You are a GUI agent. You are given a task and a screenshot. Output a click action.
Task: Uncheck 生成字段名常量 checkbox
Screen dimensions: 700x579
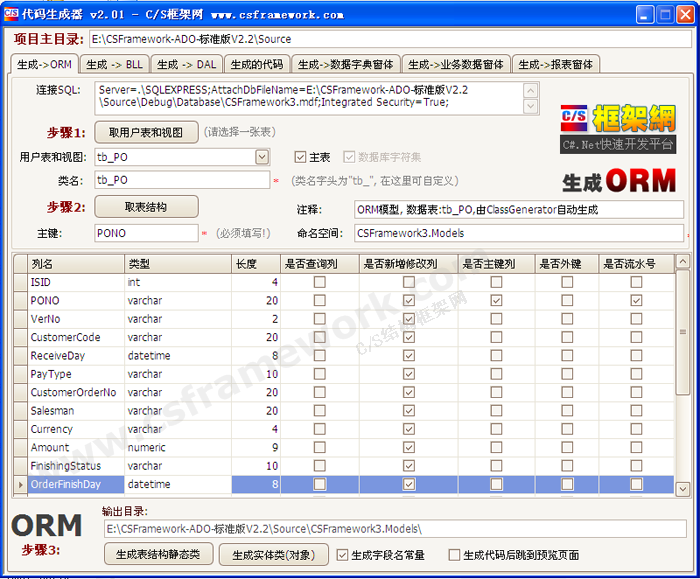(342, 555)
